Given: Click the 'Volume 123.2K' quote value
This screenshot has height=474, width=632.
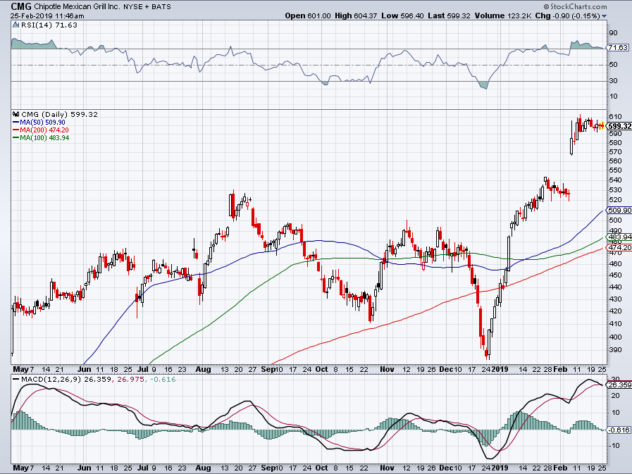Looking at the screenshot, I should (x=503, y=16).
